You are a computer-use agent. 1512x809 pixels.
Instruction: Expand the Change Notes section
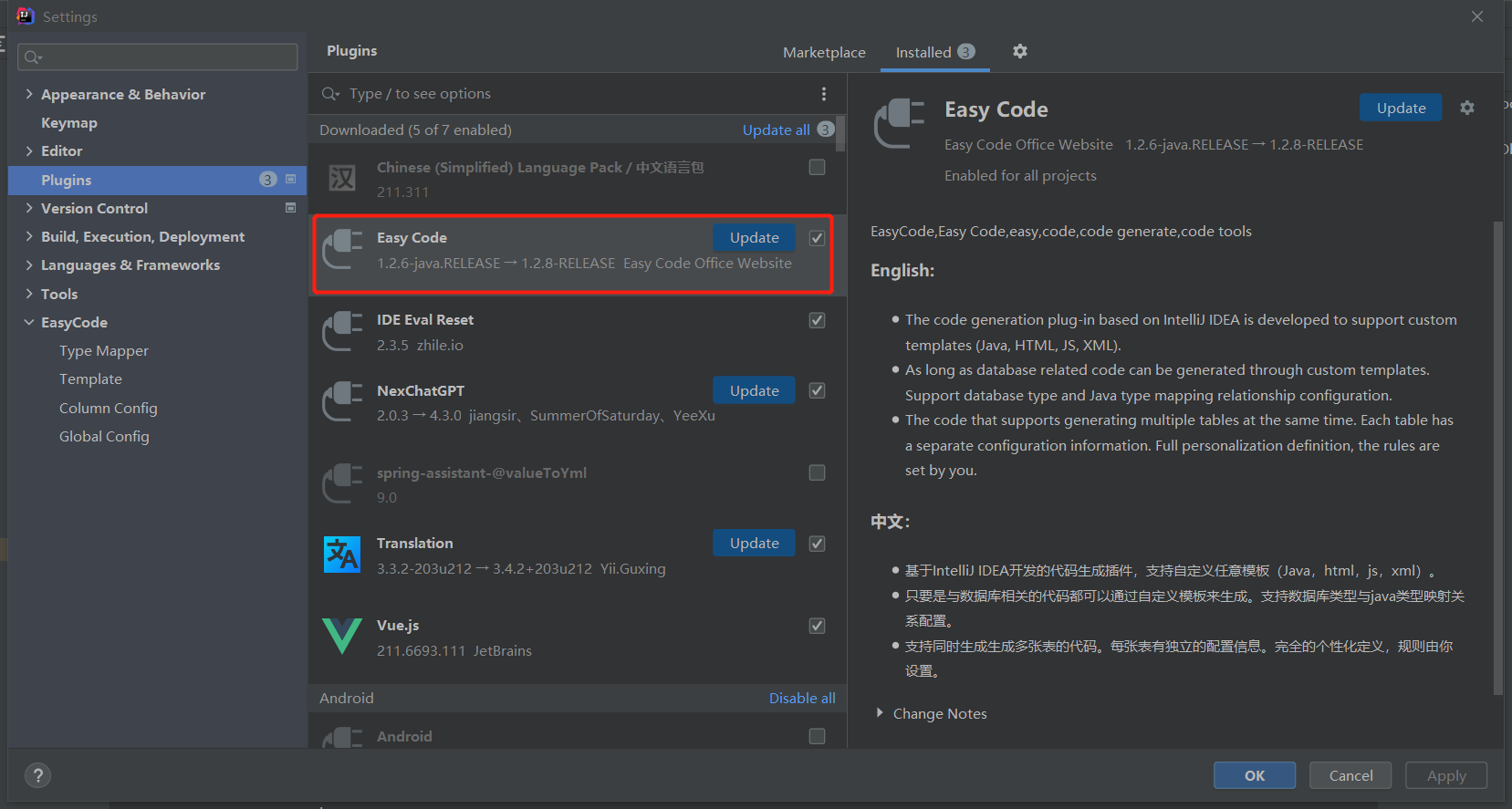click(880, 713)
